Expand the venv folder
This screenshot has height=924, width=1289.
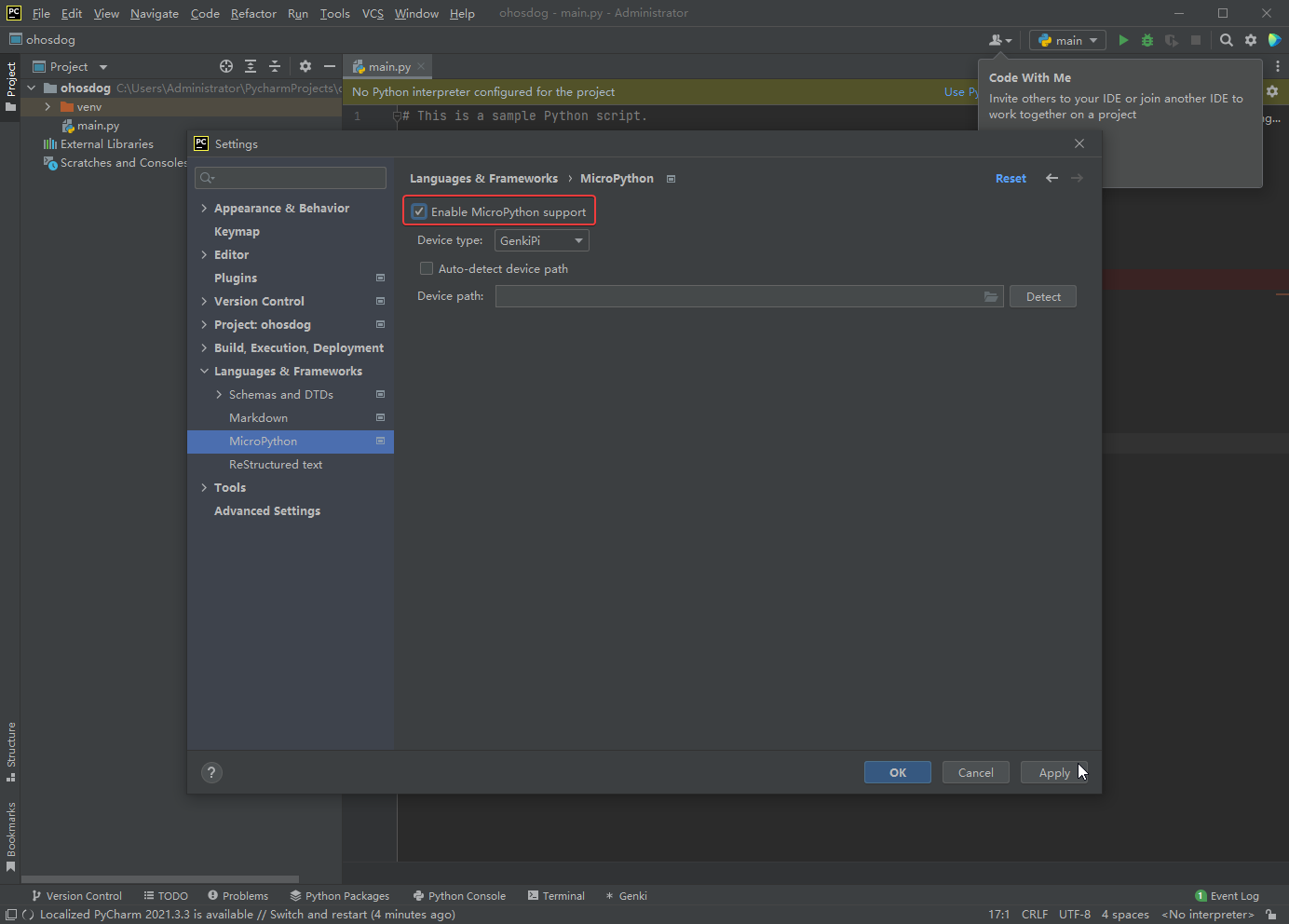point(47,107)
